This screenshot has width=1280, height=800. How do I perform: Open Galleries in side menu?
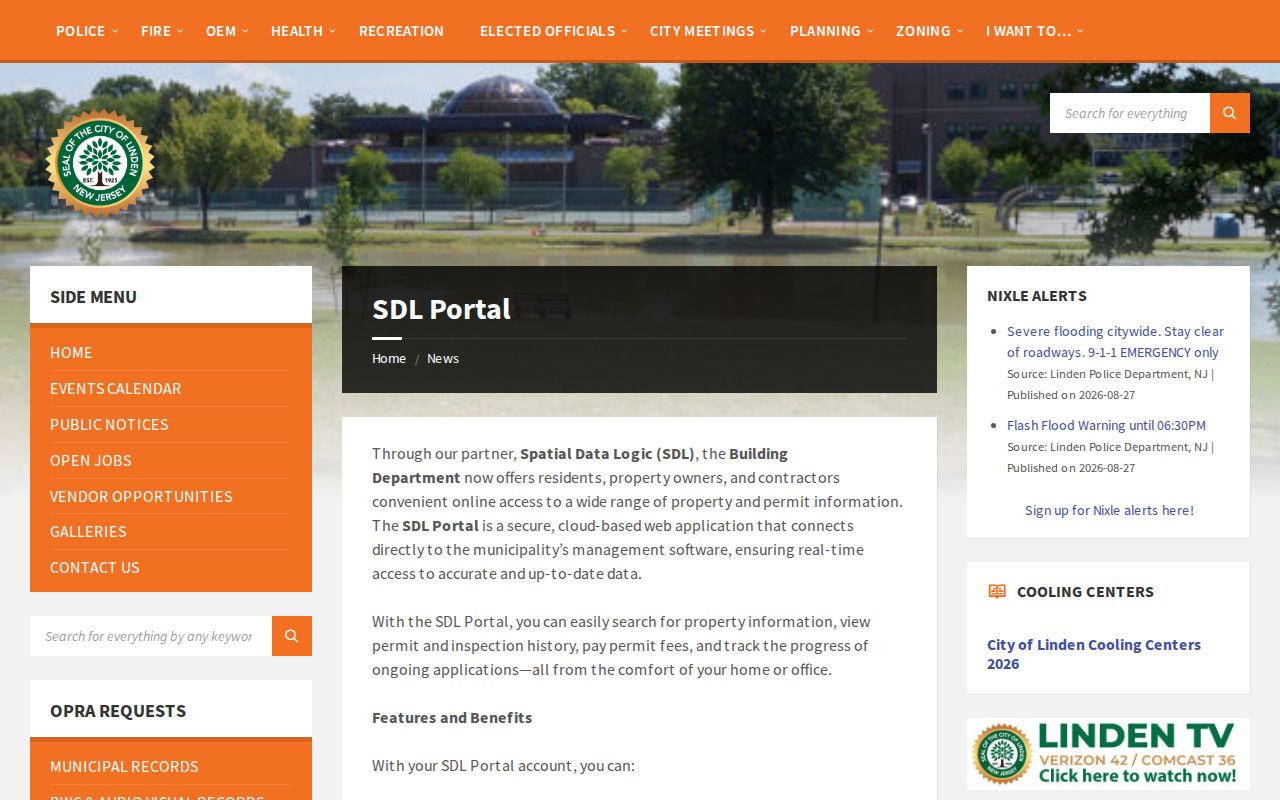88,532
